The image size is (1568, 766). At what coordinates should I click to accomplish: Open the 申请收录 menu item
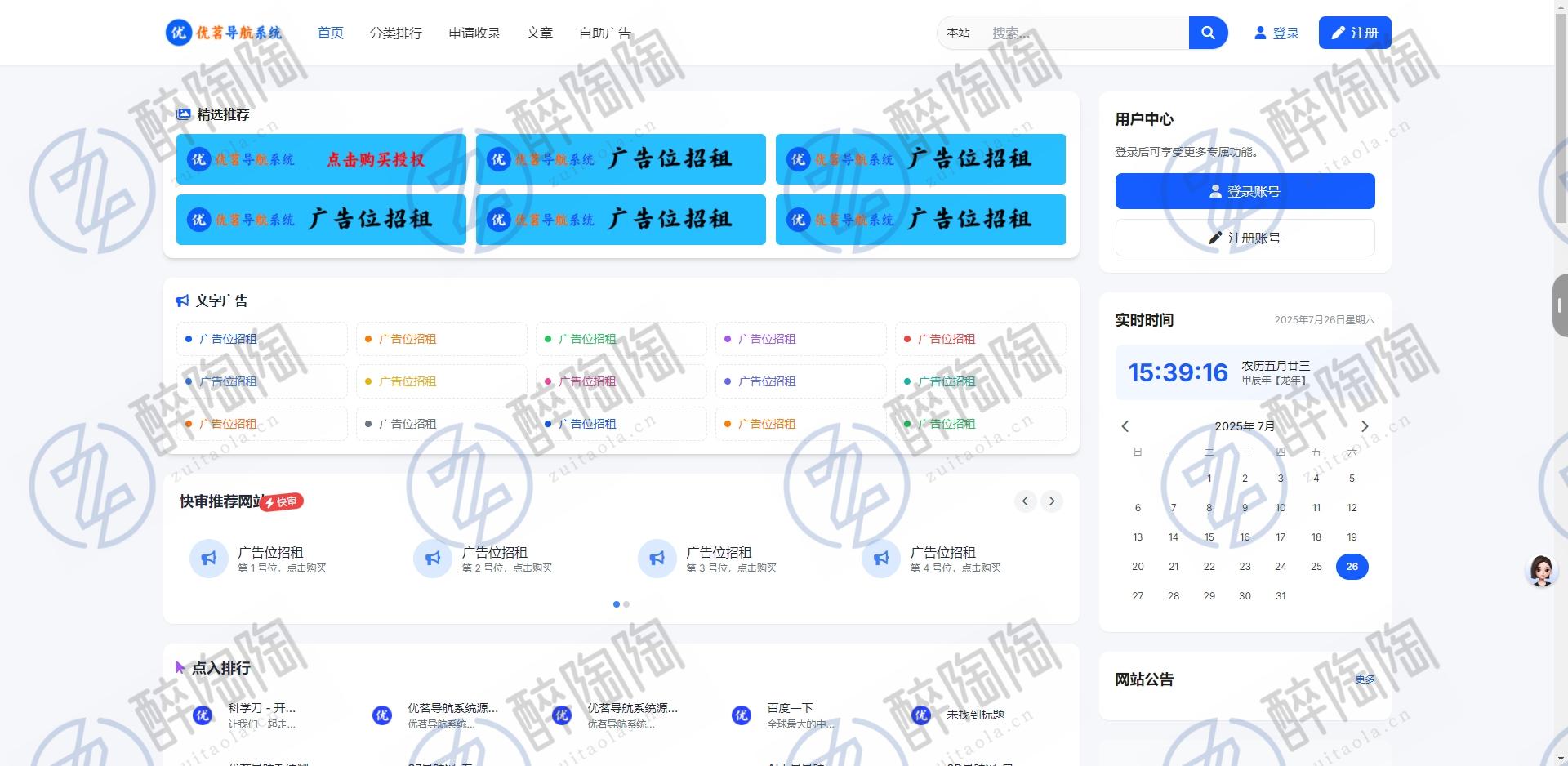click(x=474, y=33)
